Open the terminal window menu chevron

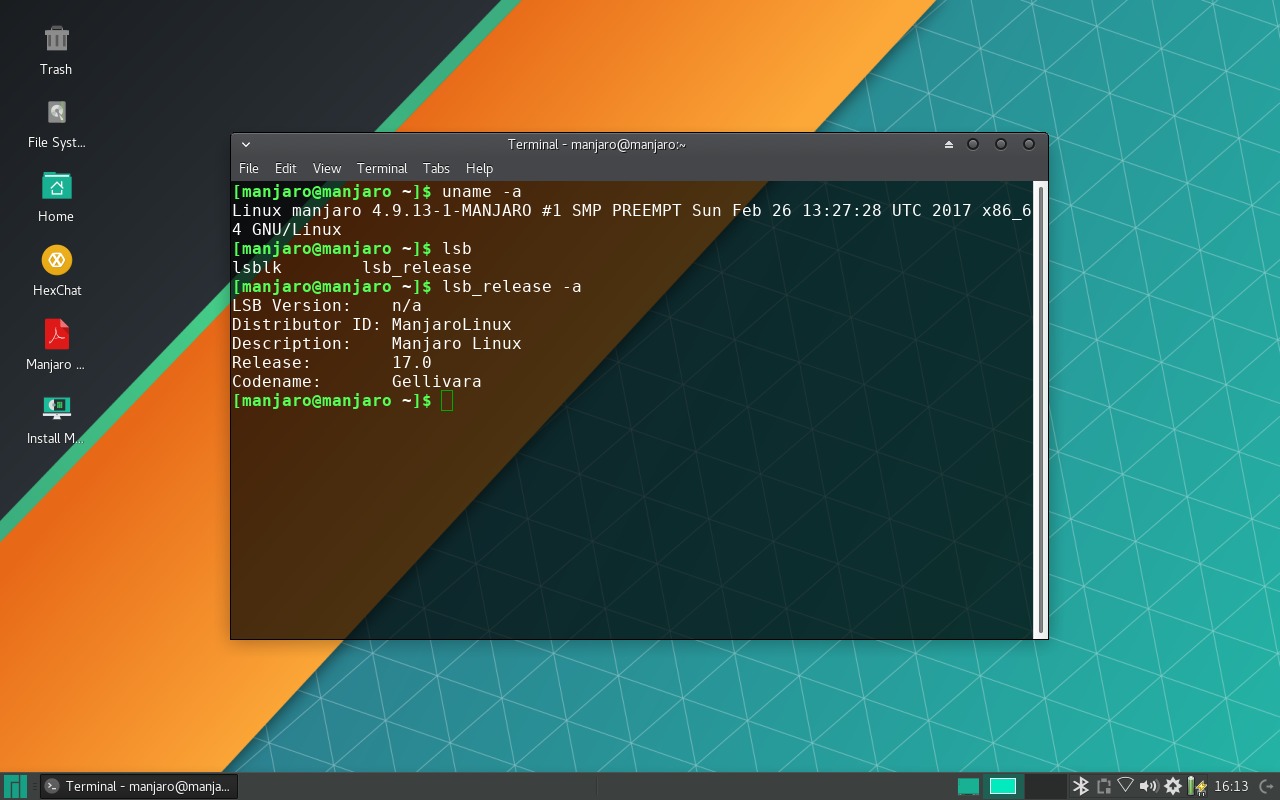point(246,144)
